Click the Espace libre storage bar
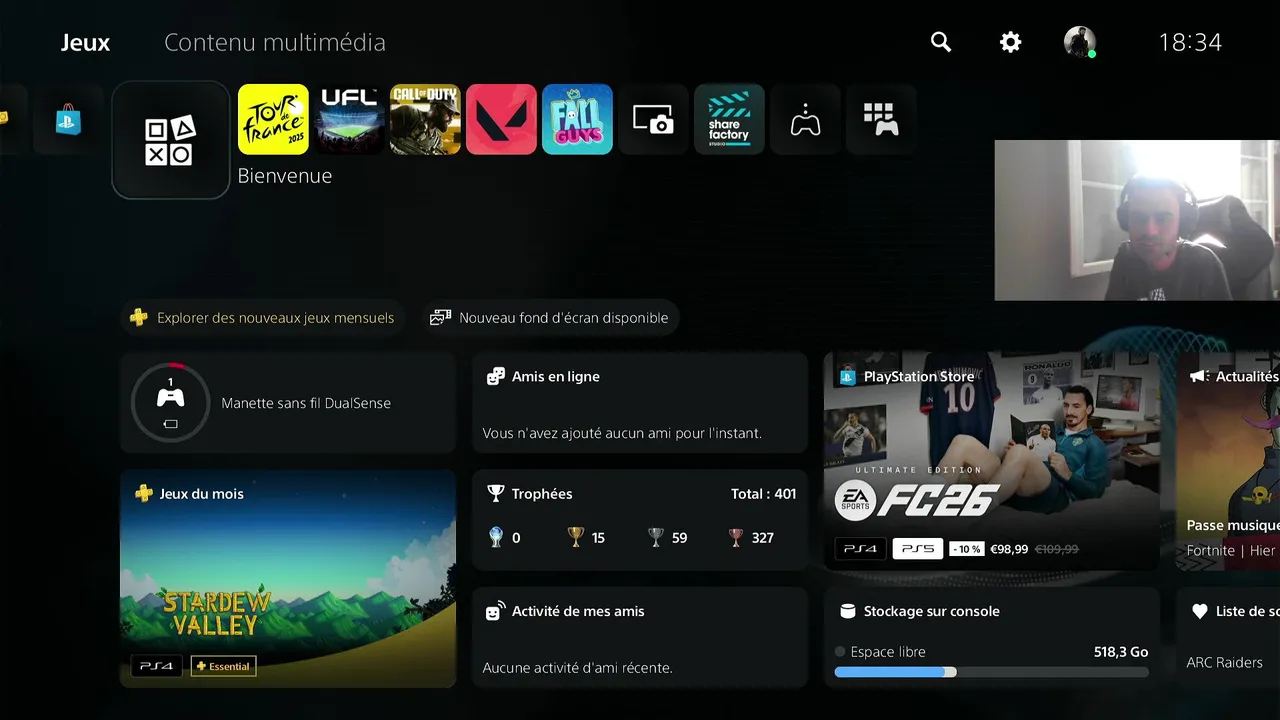Viewport: 1280px width, 720px height. pyautogui.click(x=992, y=672)
